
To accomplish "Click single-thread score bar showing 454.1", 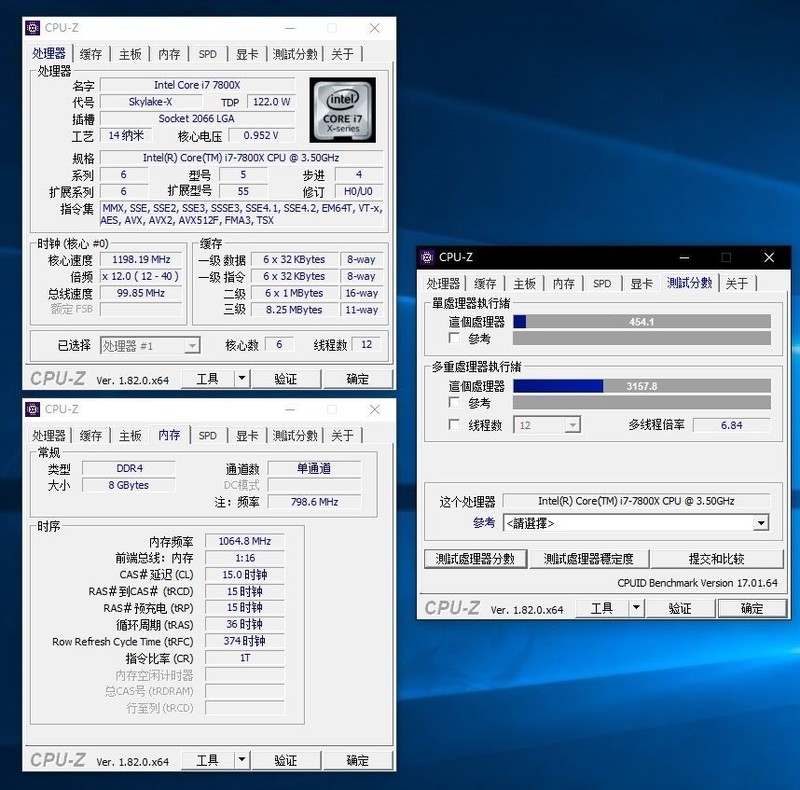I will coord(642,322).
